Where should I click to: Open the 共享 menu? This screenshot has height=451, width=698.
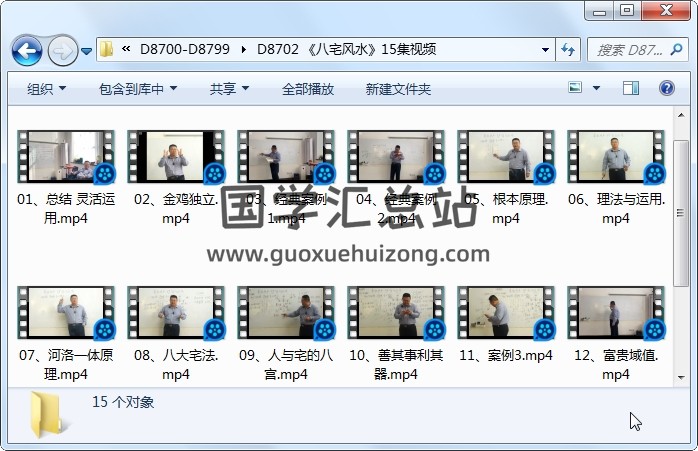point(229,89)
